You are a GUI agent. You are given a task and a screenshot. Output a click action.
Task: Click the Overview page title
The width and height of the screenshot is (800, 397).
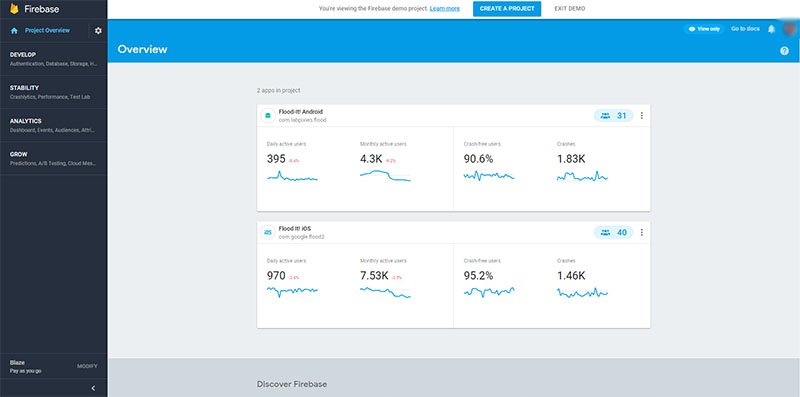[142, 49]
